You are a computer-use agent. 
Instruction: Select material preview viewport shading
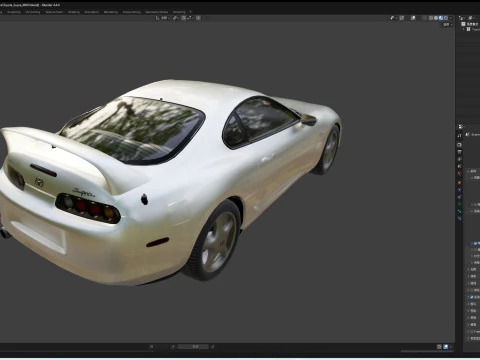(441, 18)
